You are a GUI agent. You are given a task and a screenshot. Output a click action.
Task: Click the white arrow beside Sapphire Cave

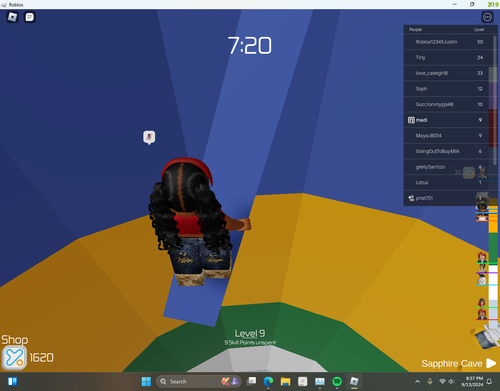pyautogui.click(x=491, y=363)
